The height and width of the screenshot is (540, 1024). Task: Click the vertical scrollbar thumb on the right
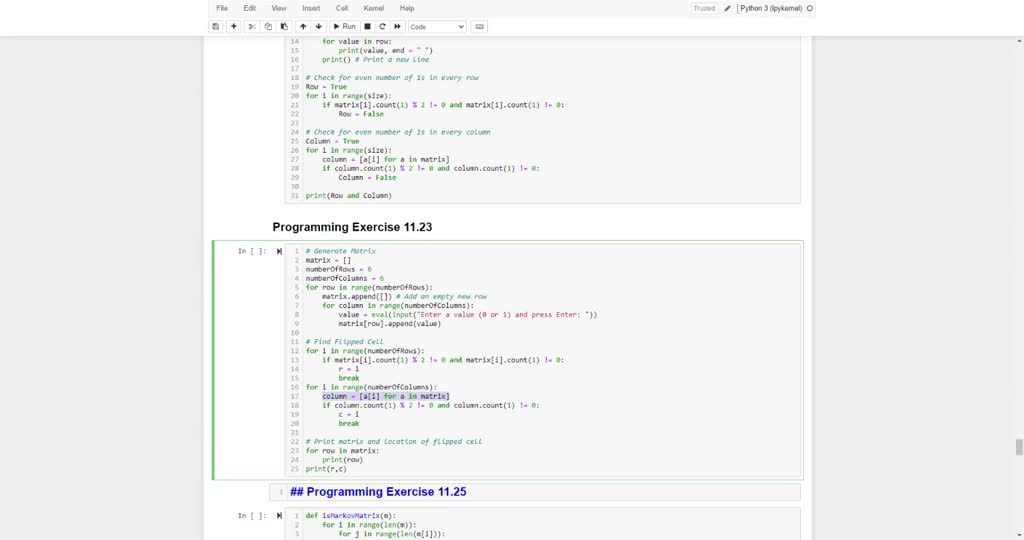click(x=1019, y=447)
